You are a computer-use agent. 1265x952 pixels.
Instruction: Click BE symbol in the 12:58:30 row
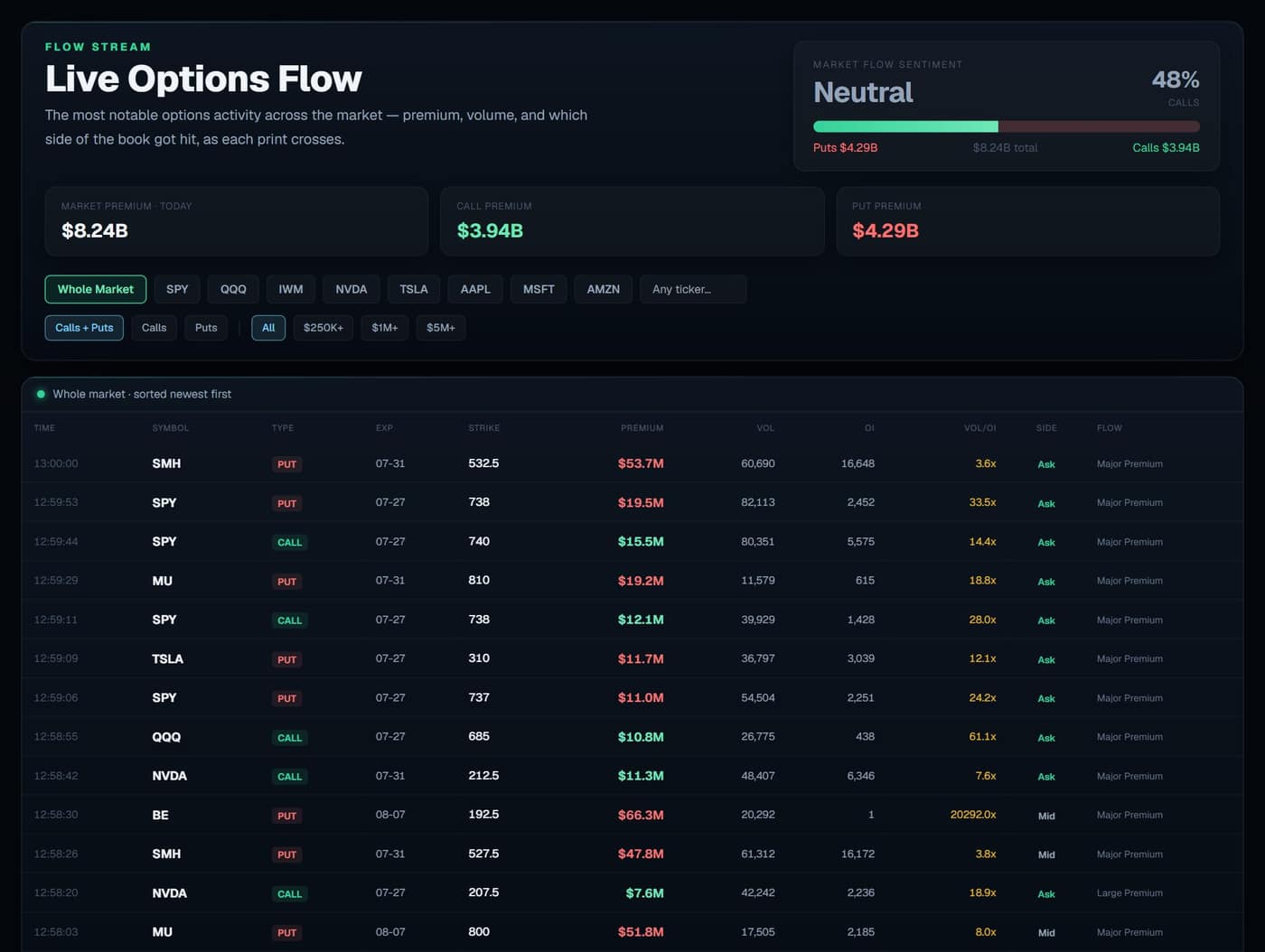click(x=160, y=815)
